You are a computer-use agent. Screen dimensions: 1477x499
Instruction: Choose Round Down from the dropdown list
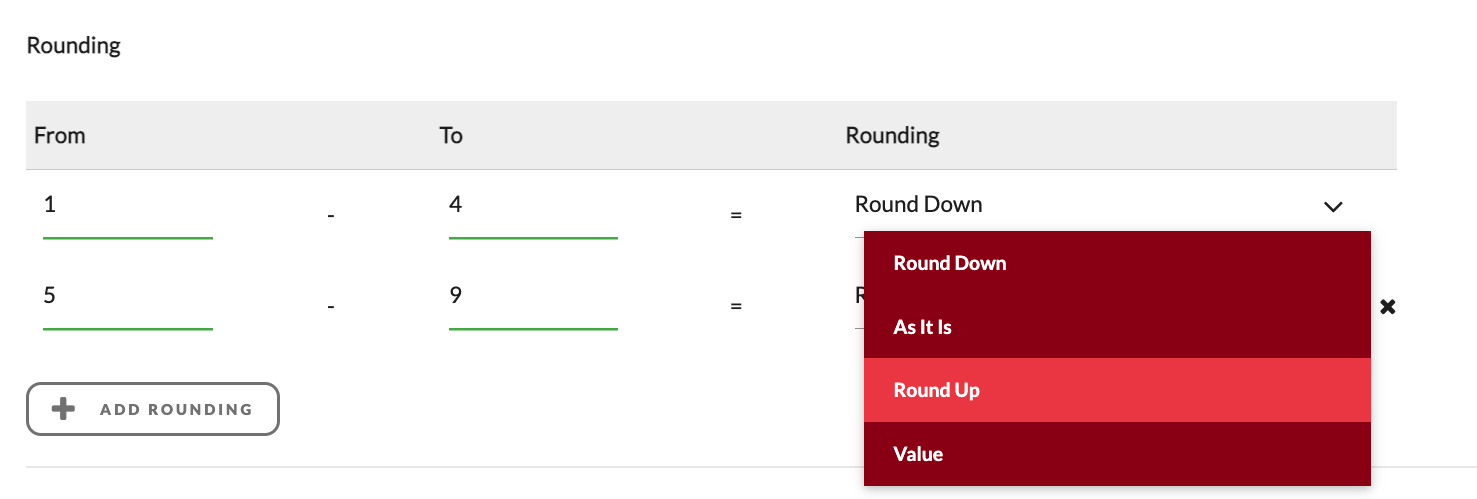point(1117,263)
